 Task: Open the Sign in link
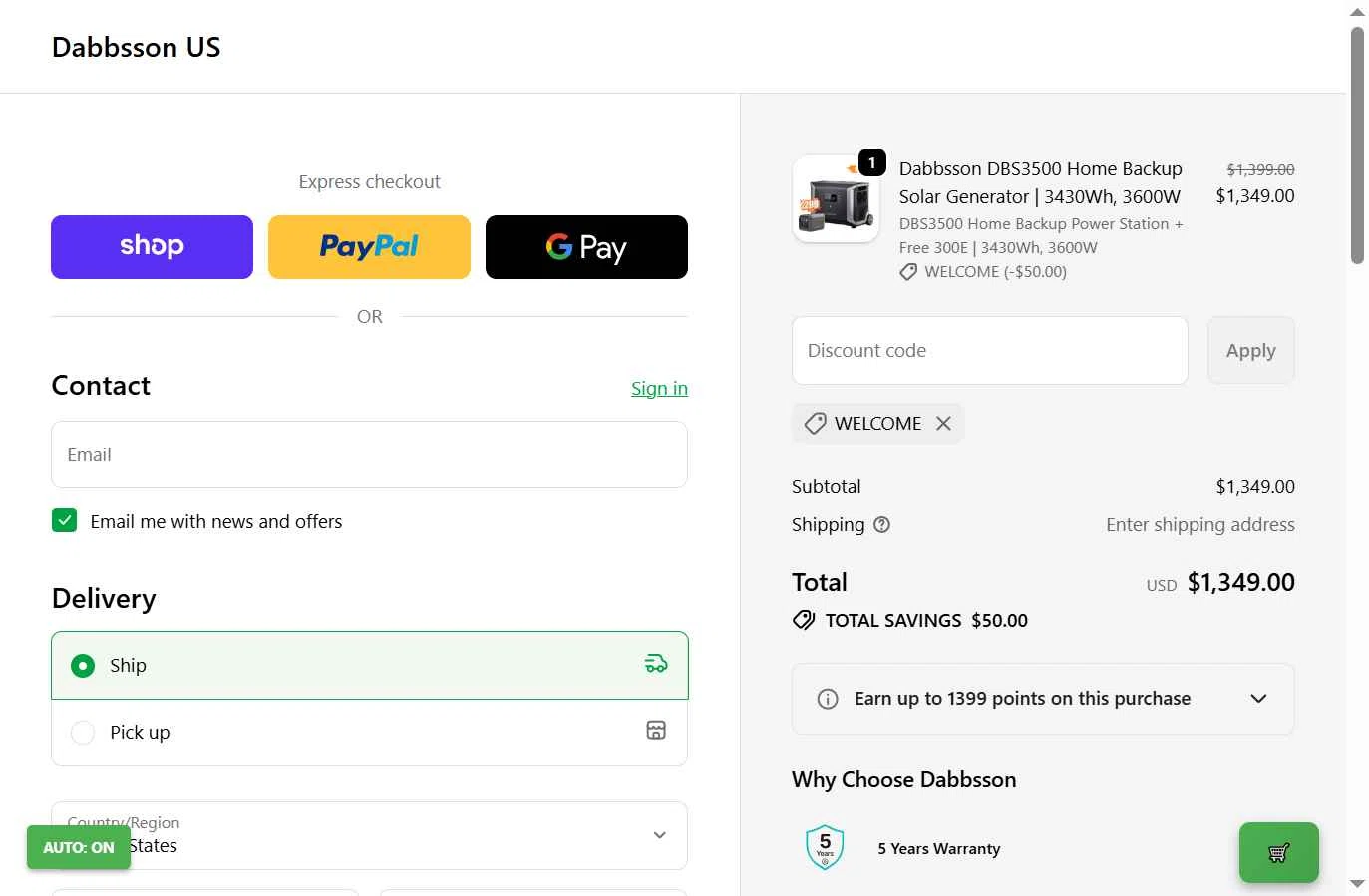(659, 388)
